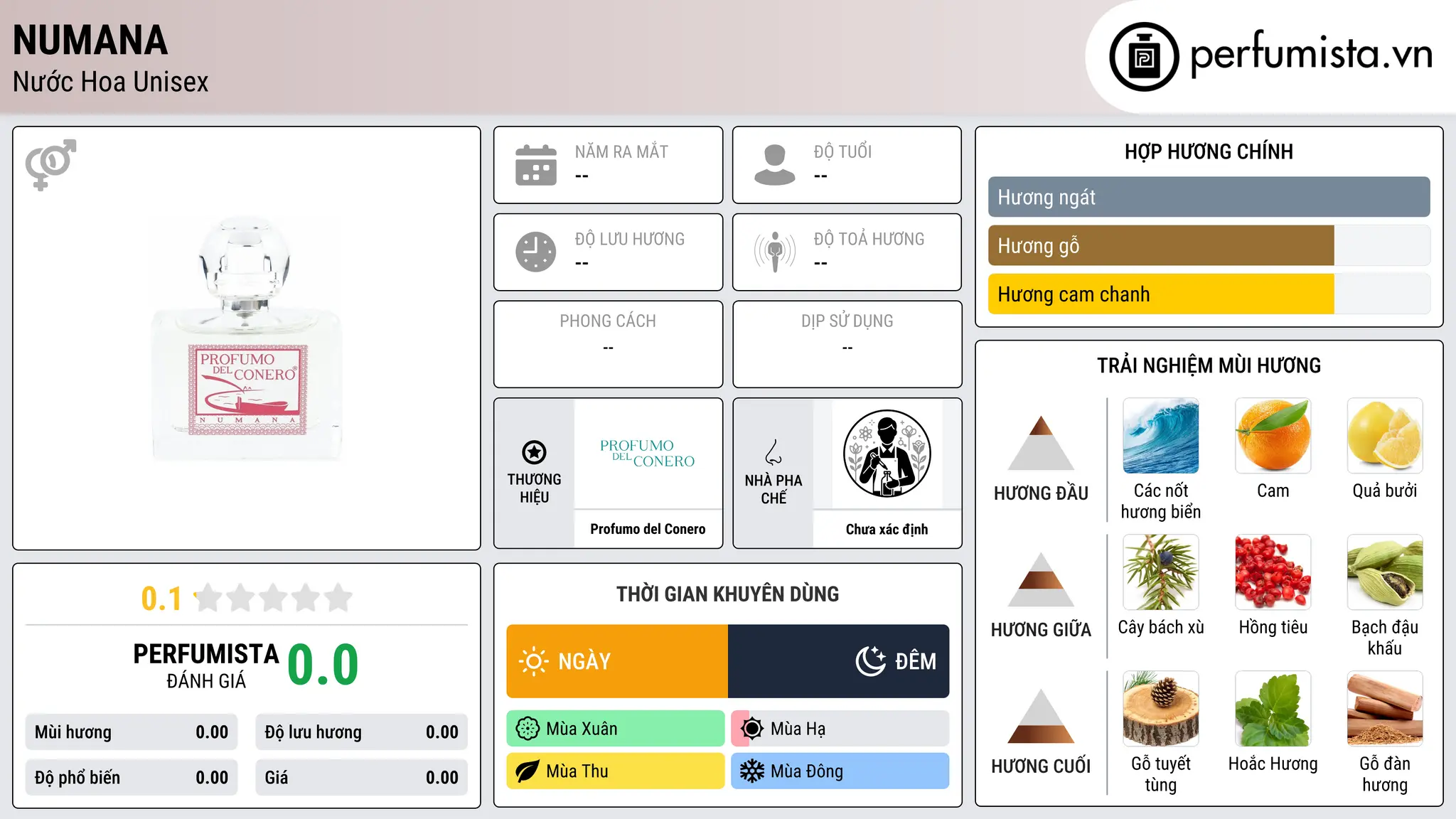Viewport: 1456px width, 819px height.
Task: Click the Phong cách info card
Action: (609, 344)
